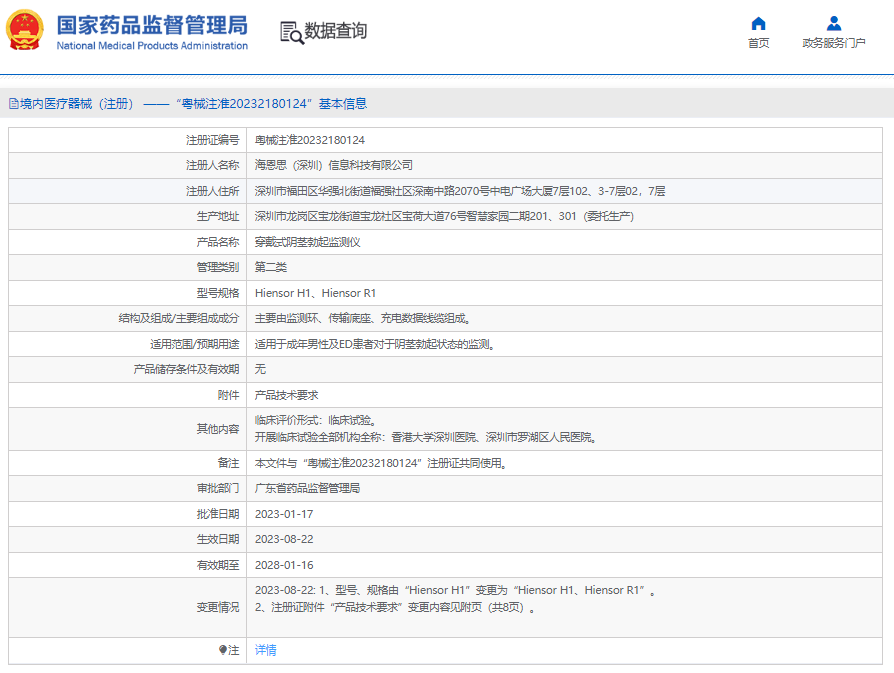Viewport: 894px width, 673px height.
Task: Click 国家药品监督管理局 title text
Action: pyautogui.click(x=152, y=25)
